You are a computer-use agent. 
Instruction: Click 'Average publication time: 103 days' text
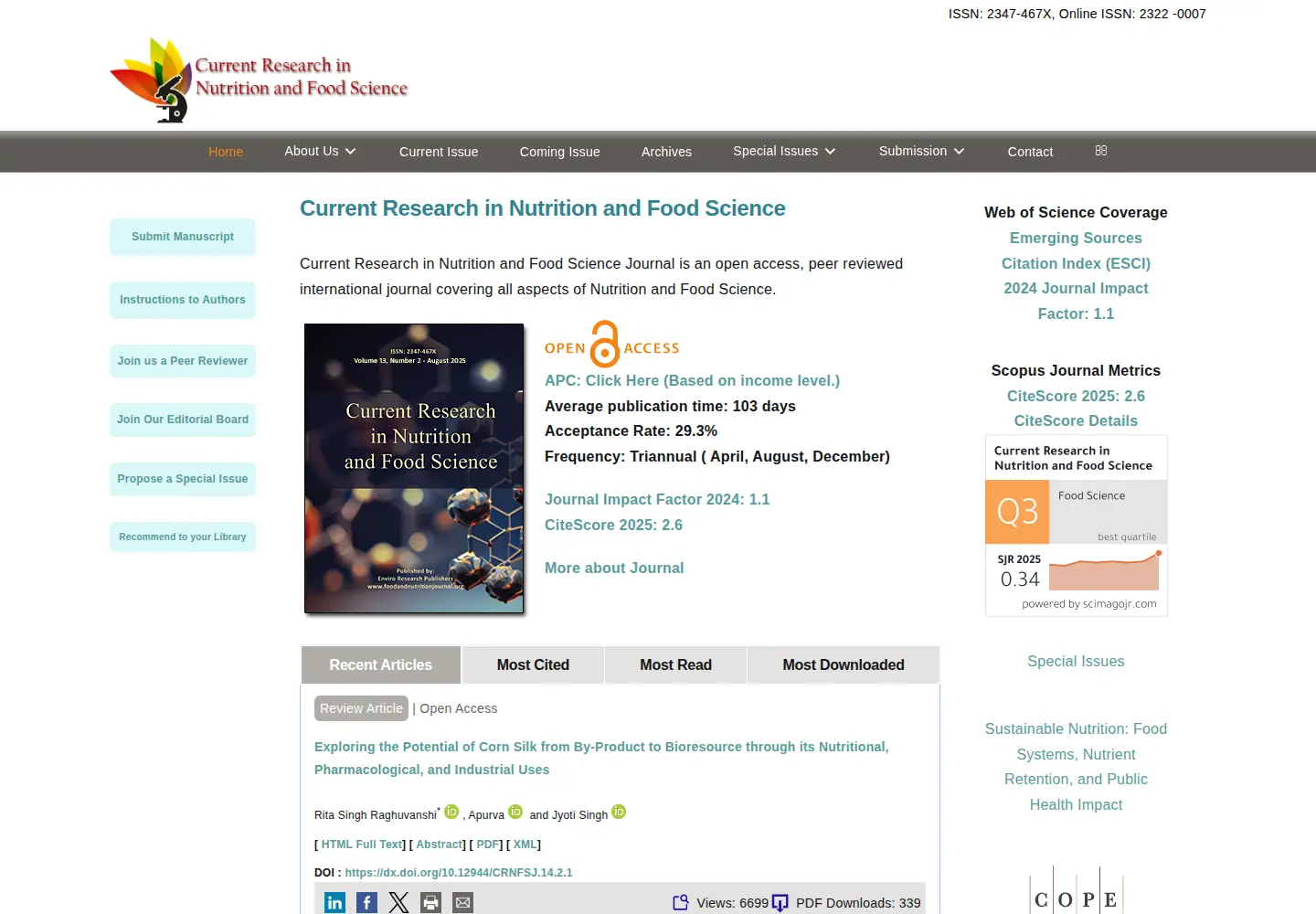point(670,406)
